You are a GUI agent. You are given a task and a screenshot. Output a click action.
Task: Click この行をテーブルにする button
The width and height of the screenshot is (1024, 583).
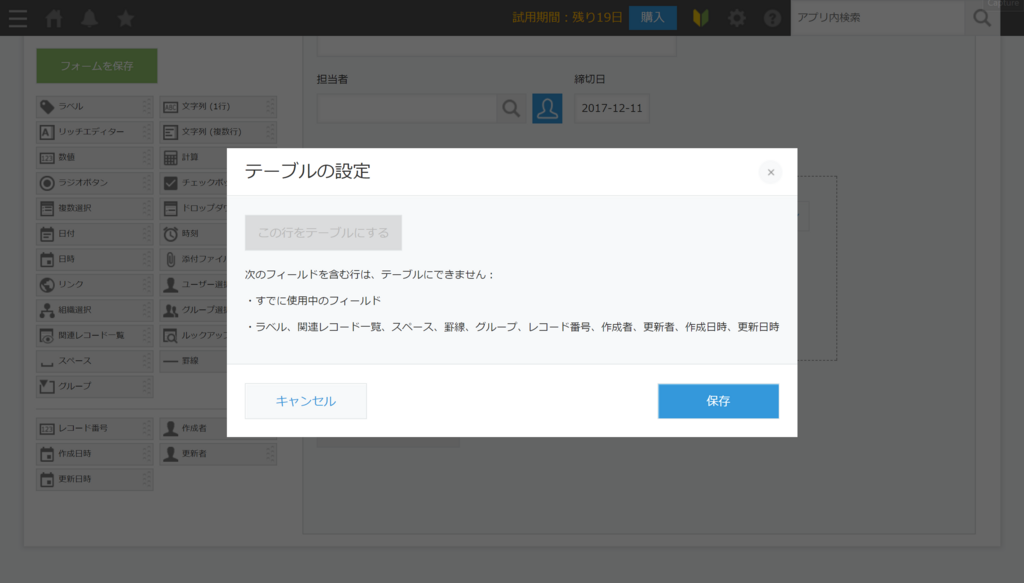(x=323, y=233)
